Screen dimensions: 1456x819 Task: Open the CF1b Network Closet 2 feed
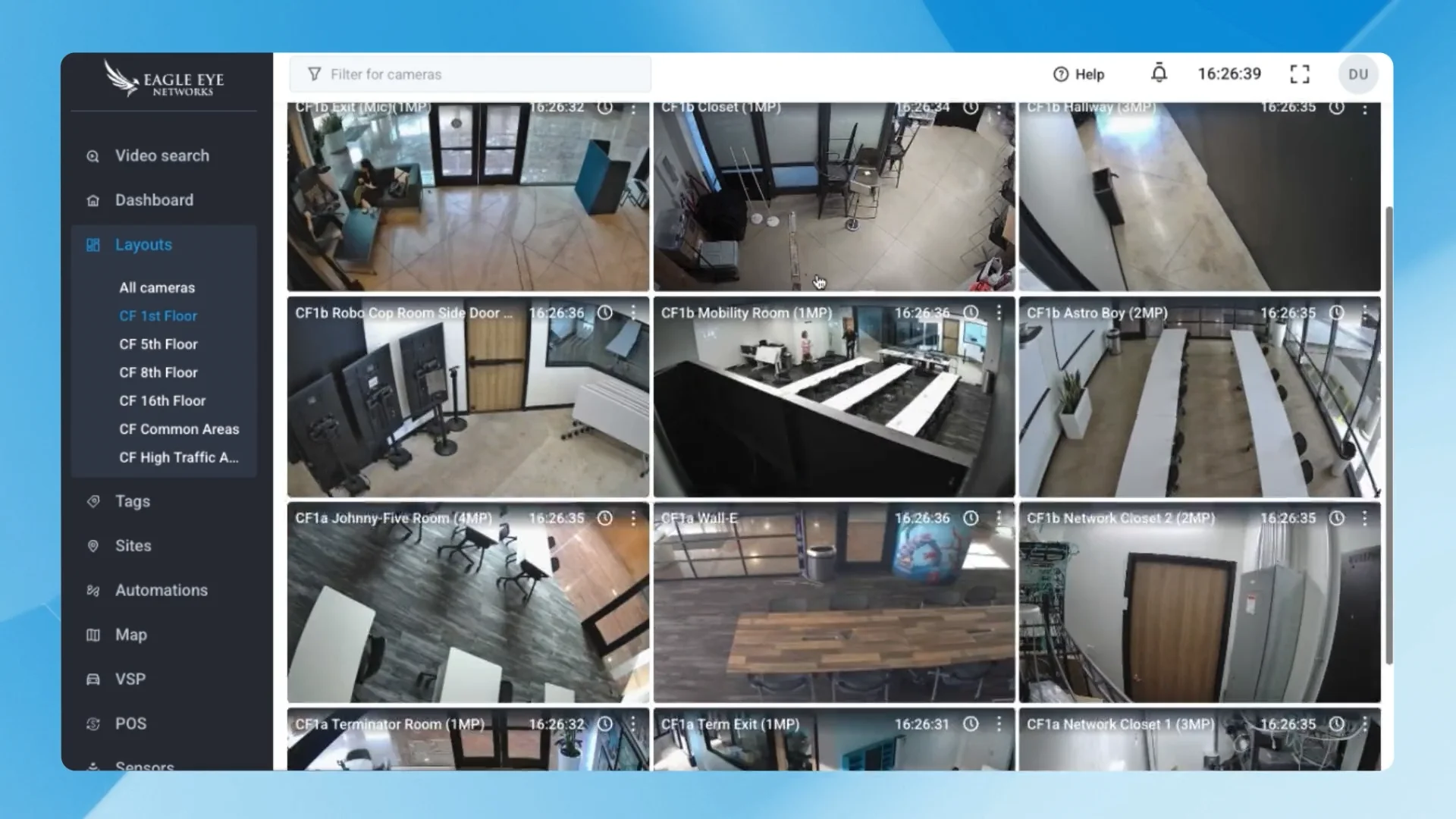pyautogui.click(x=1200, y=603)
